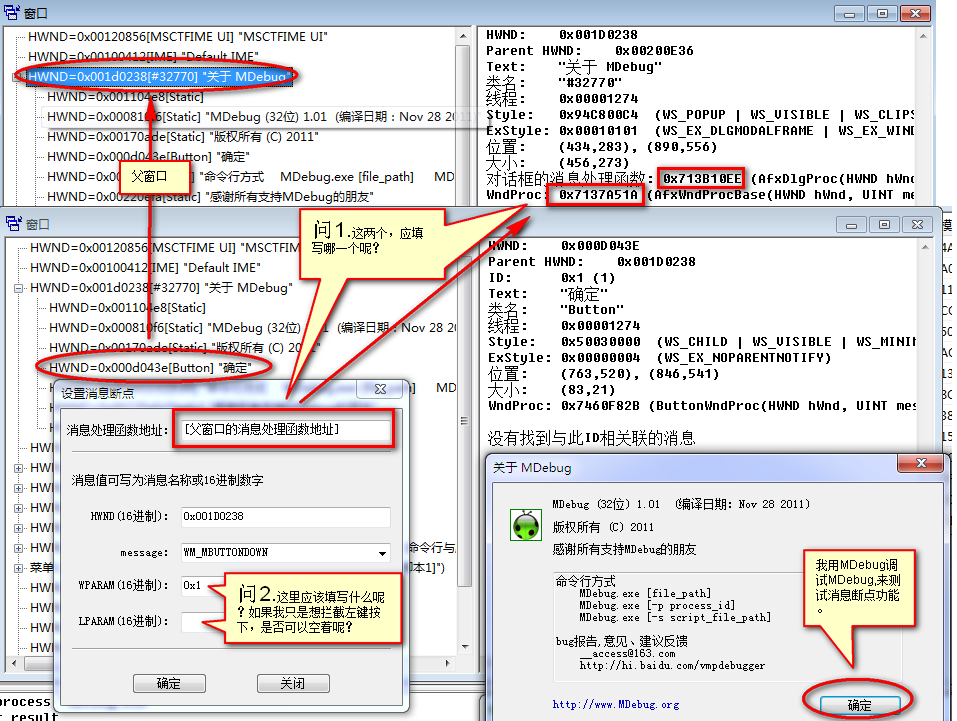957x721 pixels.
Task: Click the WndProc value 0x7137A51A
Action: [x=598, y=195]
